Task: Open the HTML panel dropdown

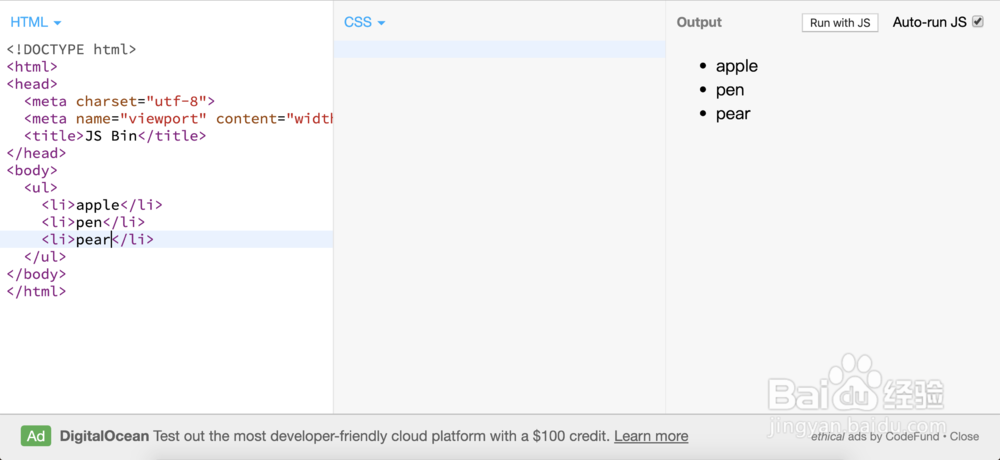Action: click(x=35, y=22)
